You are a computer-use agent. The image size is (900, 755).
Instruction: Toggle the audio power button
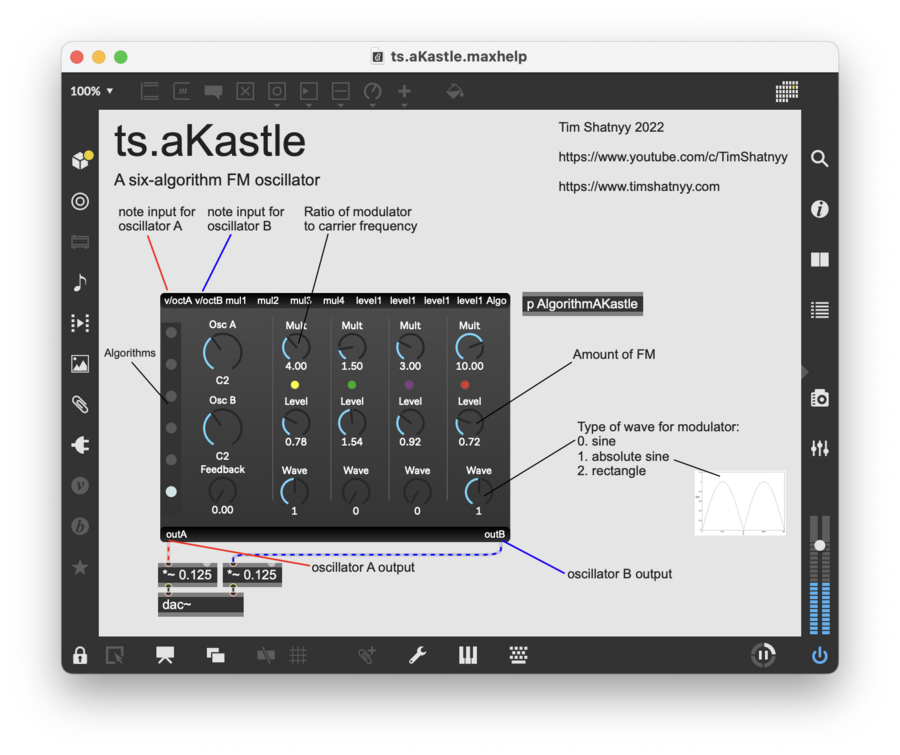click(820, 656)
